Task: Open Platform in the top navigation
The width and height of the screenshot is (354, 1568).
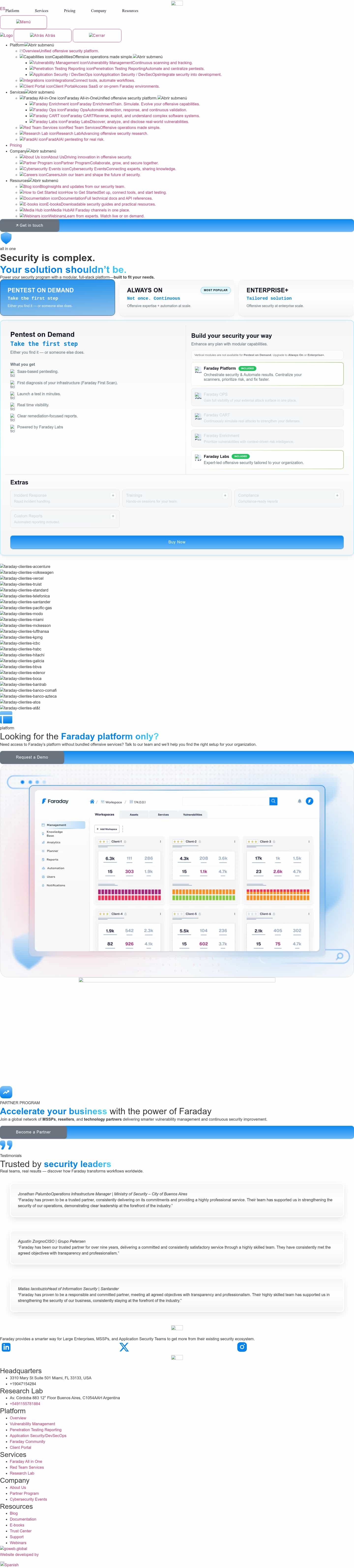Action: point(12,11)
